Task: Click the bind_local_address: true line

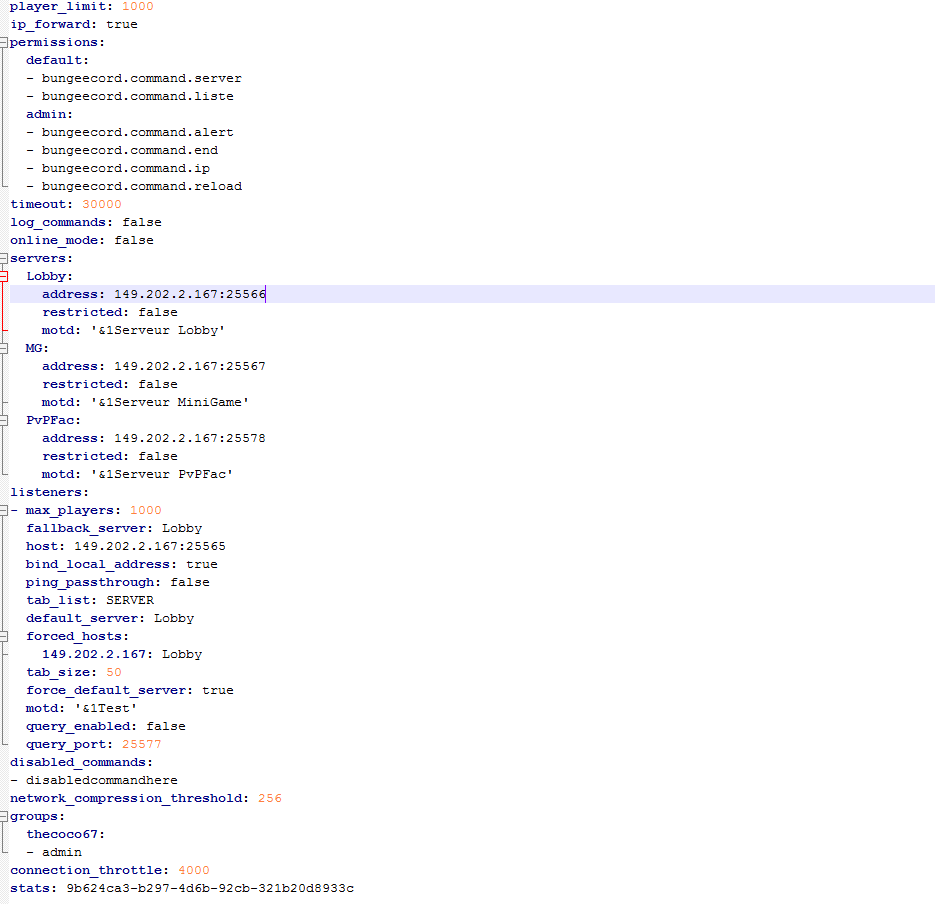Action: tap(122, 564)
